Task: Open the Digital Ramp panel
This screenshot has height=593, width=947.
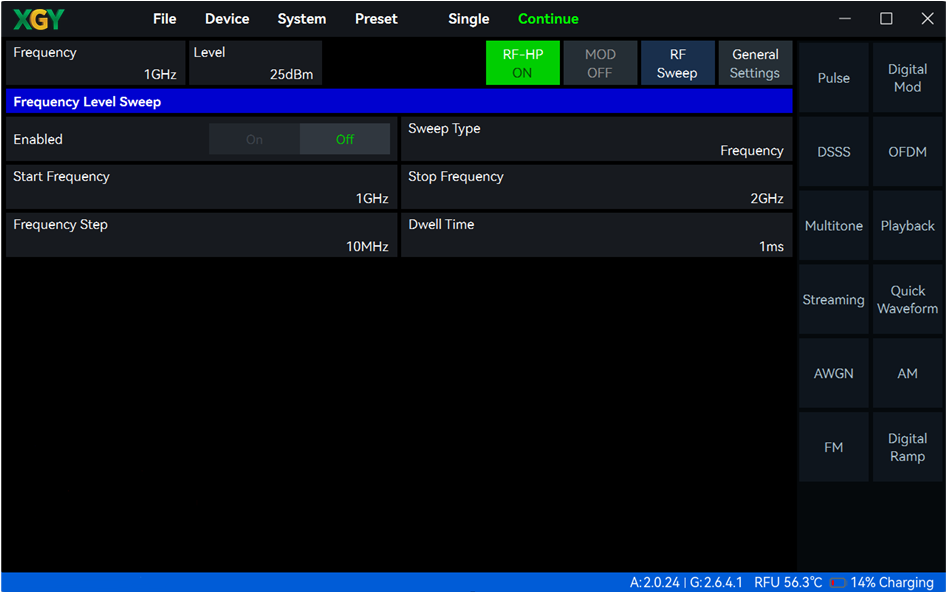Action: pyautogui.click(x=907, y=447)
